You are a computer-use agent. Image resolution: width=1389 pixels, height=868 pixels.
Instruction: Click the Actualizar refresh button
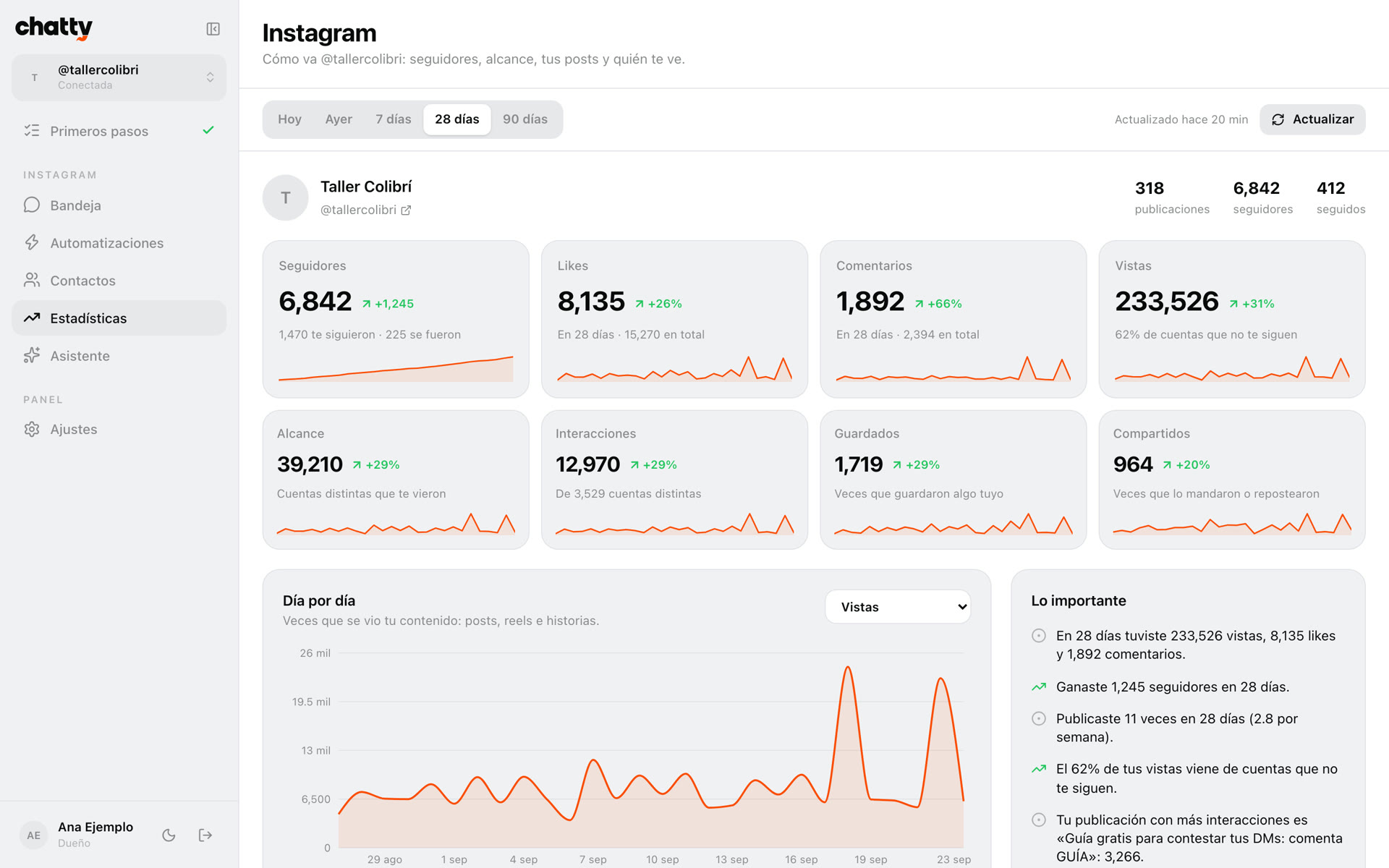pyautogui.click(x=1312, y=119)
